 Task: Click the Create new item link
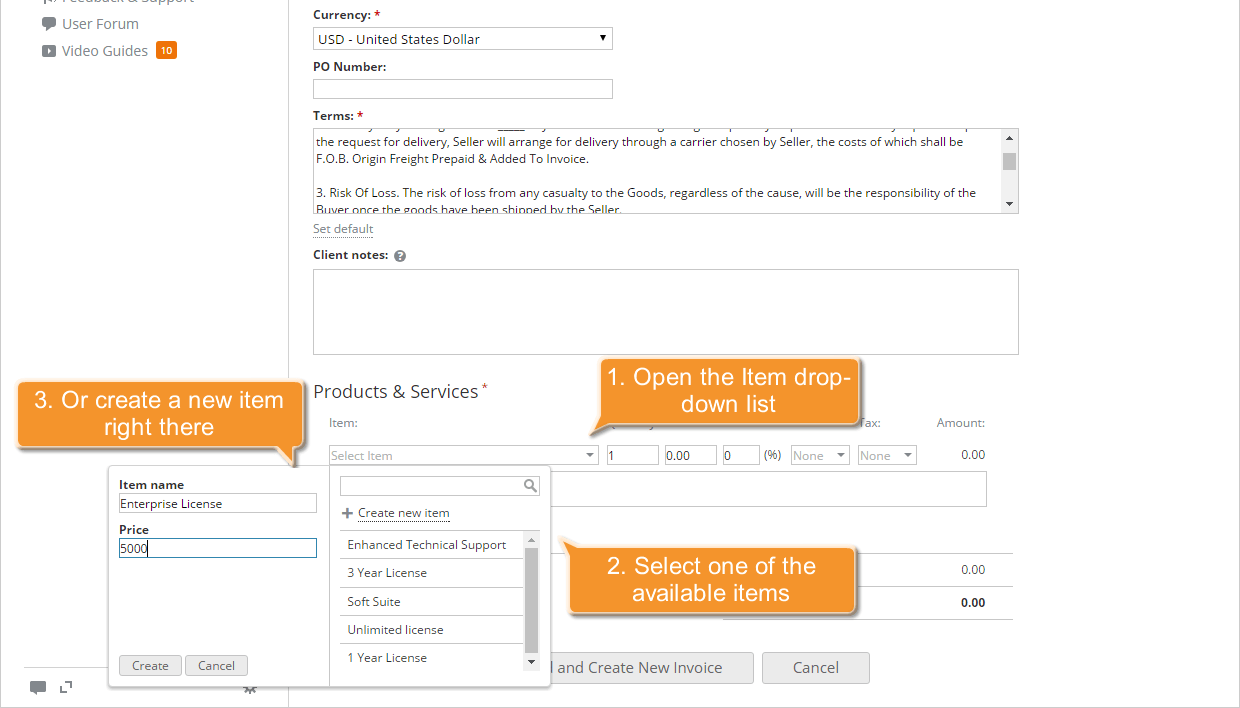tap(403, 513)
